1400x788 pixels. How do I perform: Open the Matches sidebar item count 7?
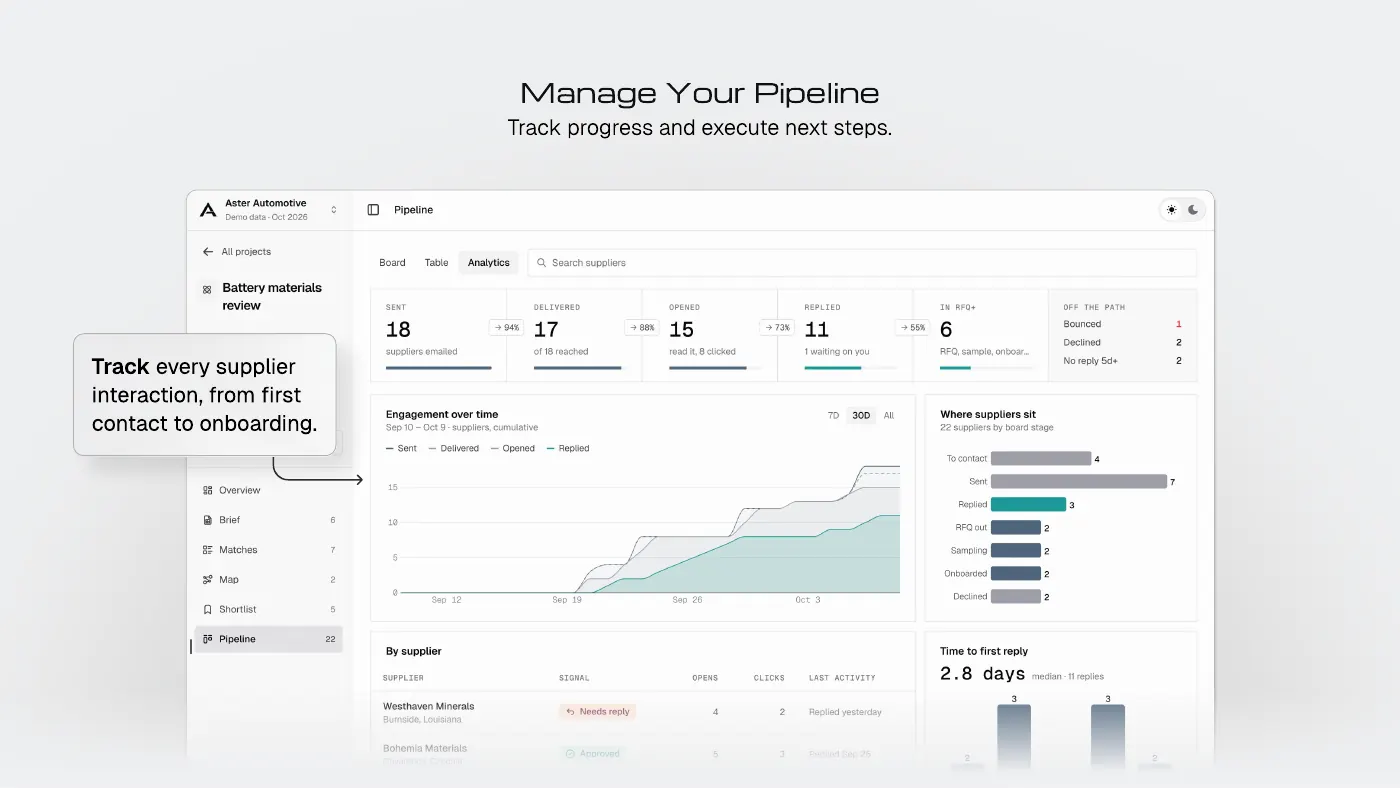[333, 550]
